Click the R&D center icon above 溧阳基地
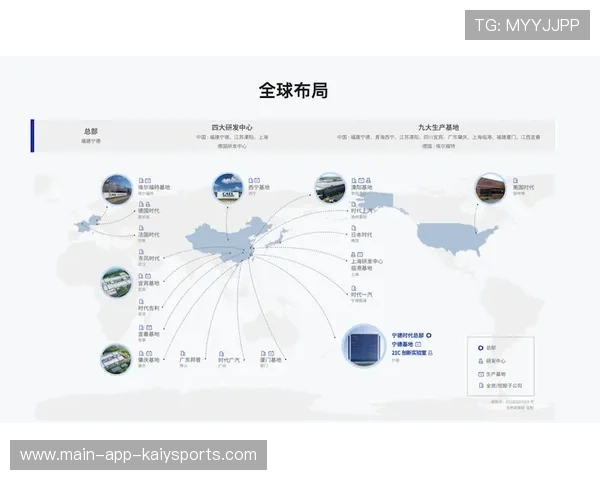Viewport: 600px width, 480px height. pos(368,180)
